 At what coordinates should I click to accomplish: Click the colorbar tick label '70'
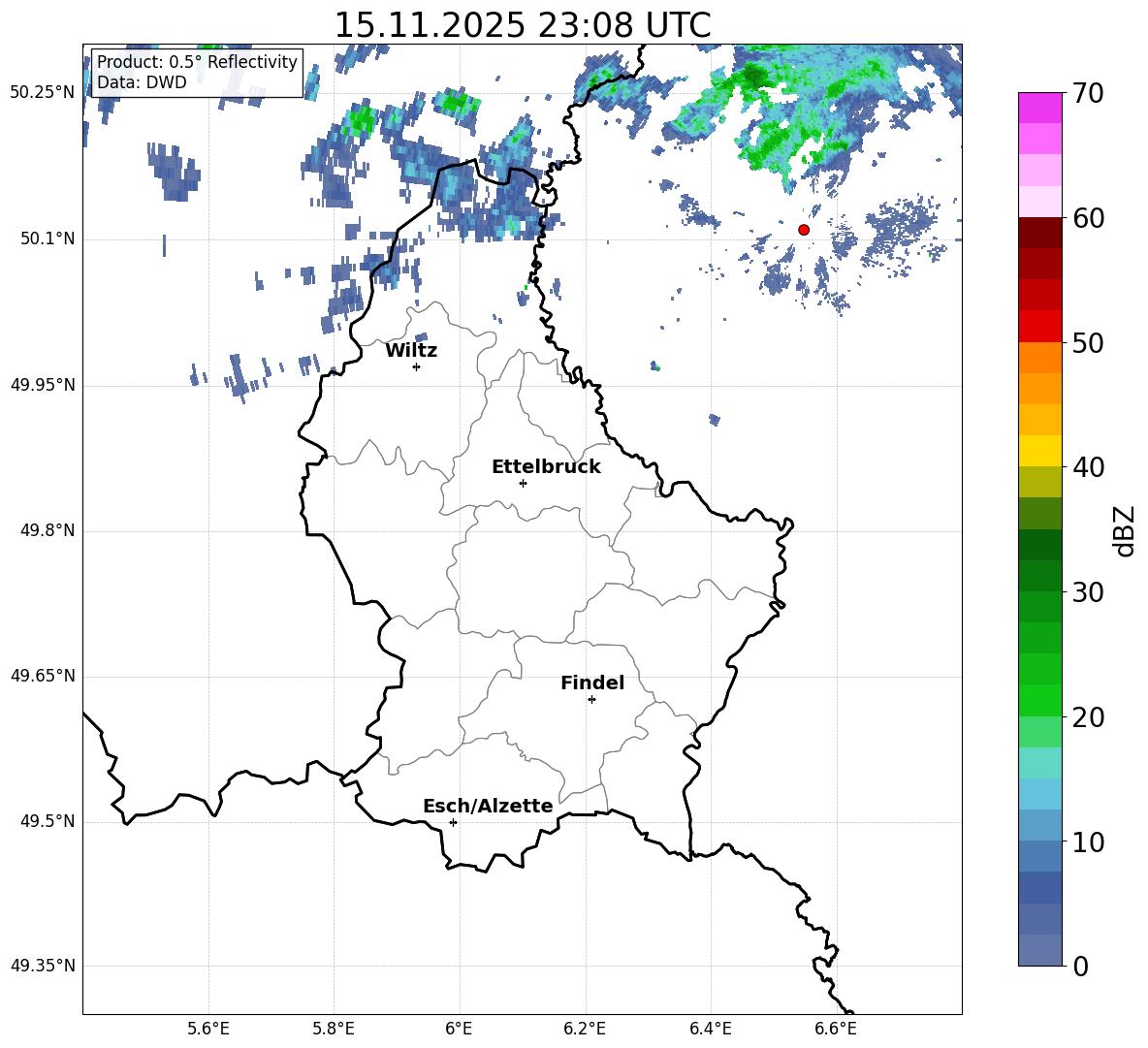tap(1088, 93)
